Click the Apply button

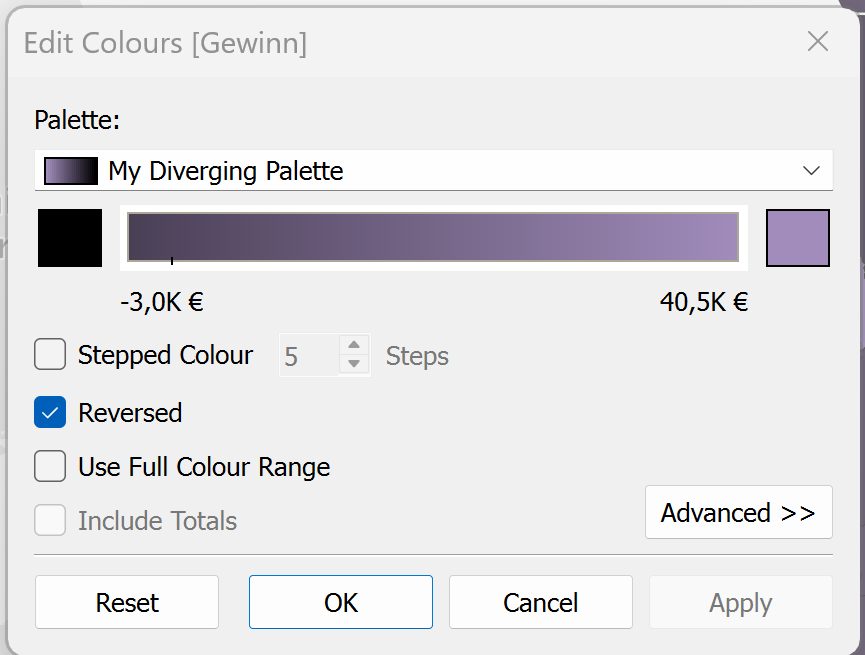[x=740, y=602]
